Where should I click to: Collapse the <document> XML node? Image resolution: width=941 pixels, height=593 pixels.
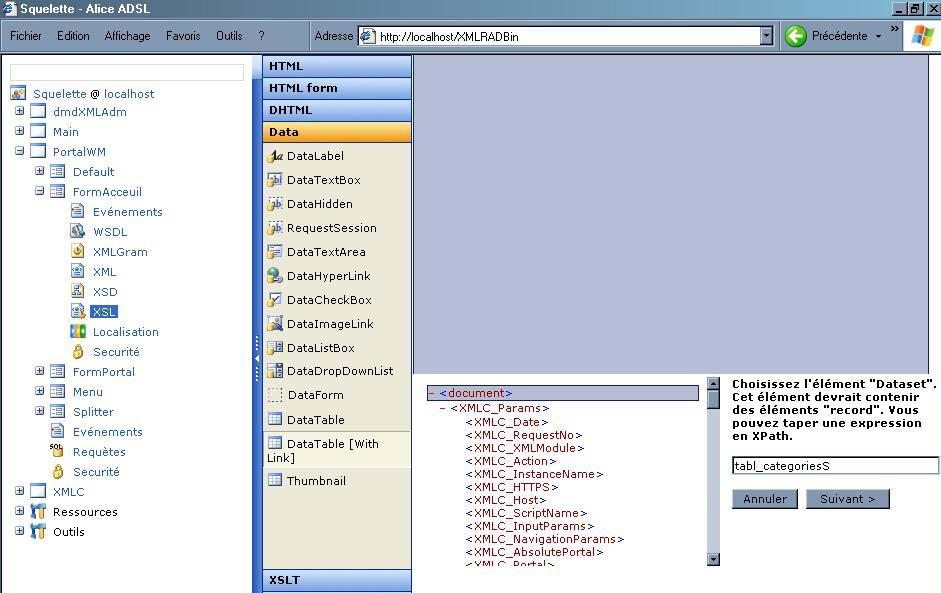[x=431, y=394]
